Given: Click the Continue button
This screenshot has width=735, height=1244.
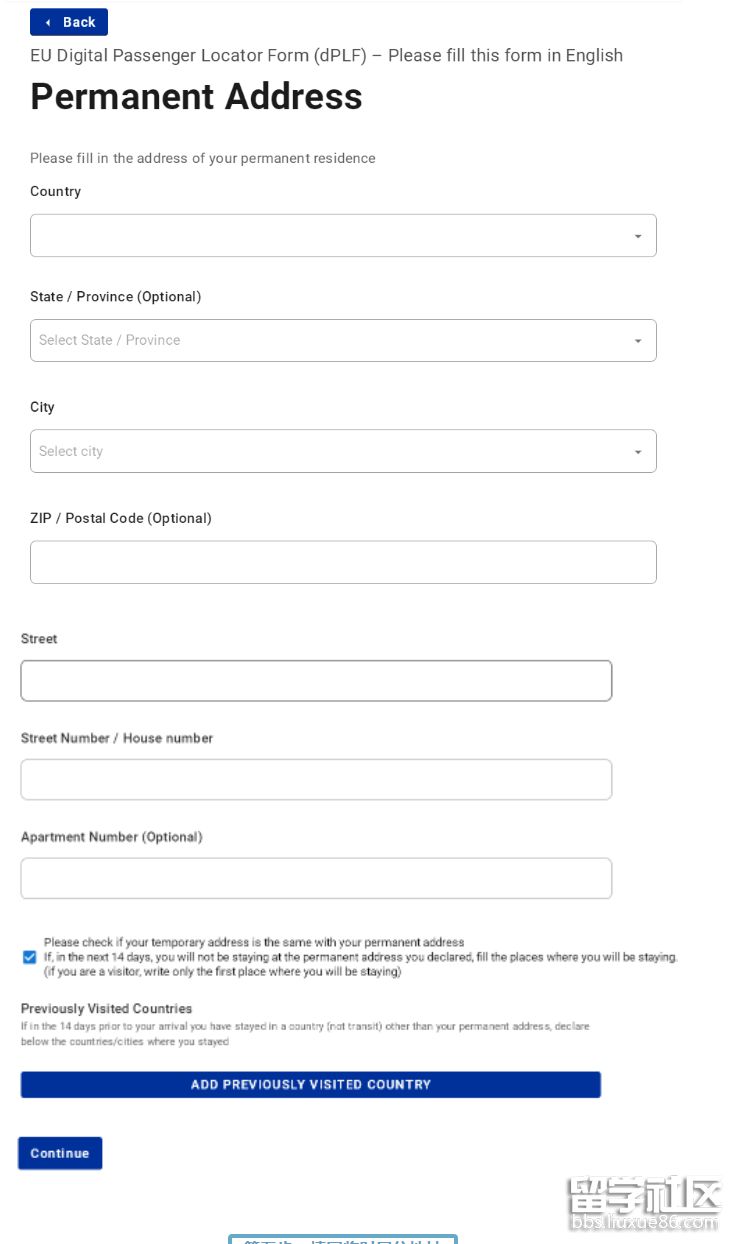Looking at the screenshot, I should point(60,1153).
